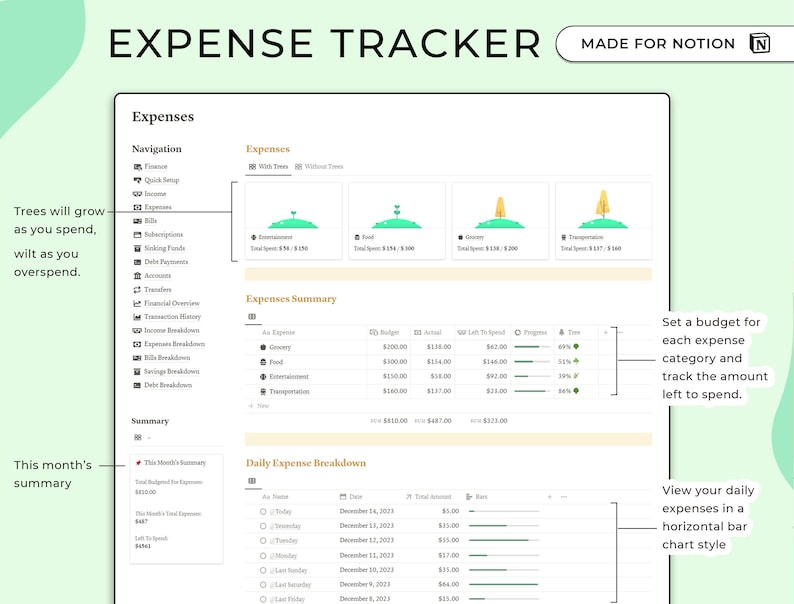Open the Date column header menu
This screenshot has height=604, width=794.
pyautogui.click(x=351, y=497)
